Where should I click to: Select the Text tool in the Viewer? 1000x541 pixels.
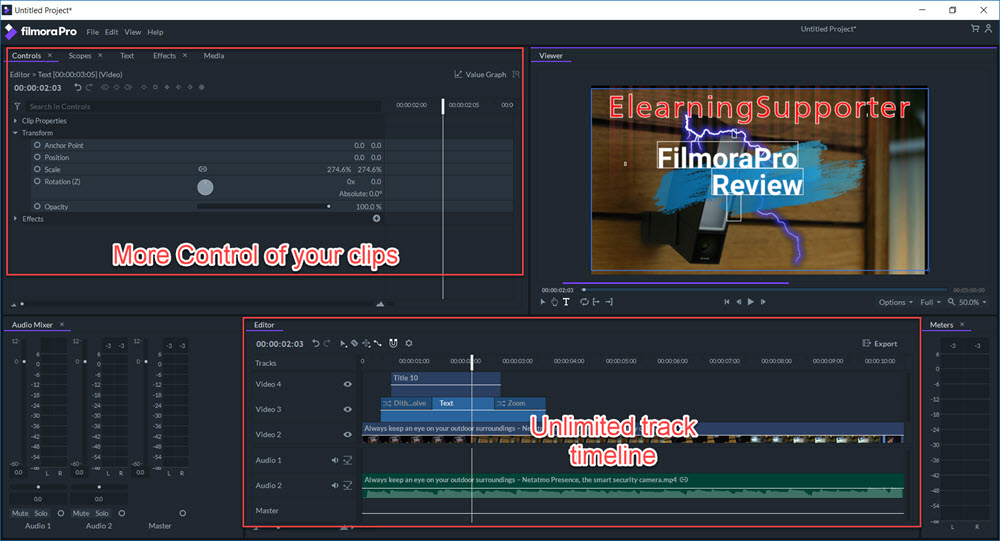[x=566, y=302]
